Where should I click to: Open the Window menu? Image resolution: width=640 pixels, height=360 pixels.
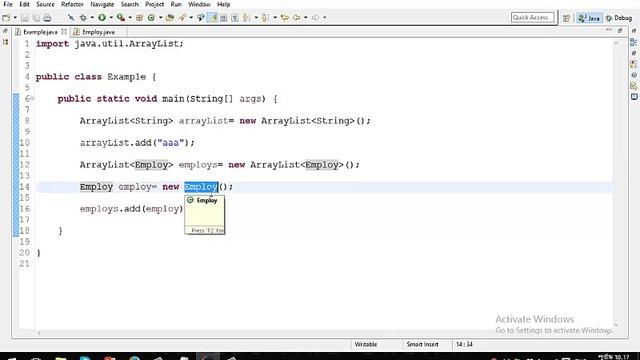(199, 4)
